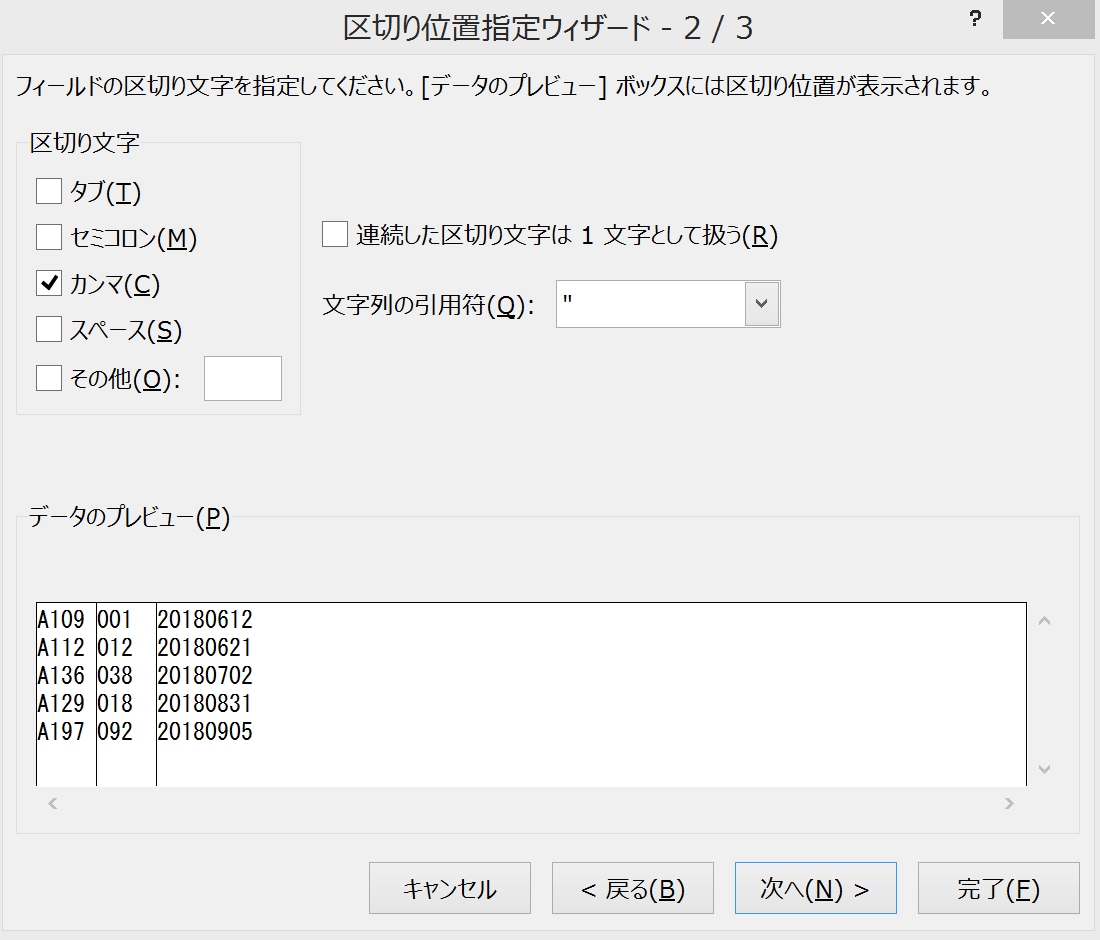
Task: Toggle 連続した区切り文字は1文字として扱う option
Action: [335, 234]
